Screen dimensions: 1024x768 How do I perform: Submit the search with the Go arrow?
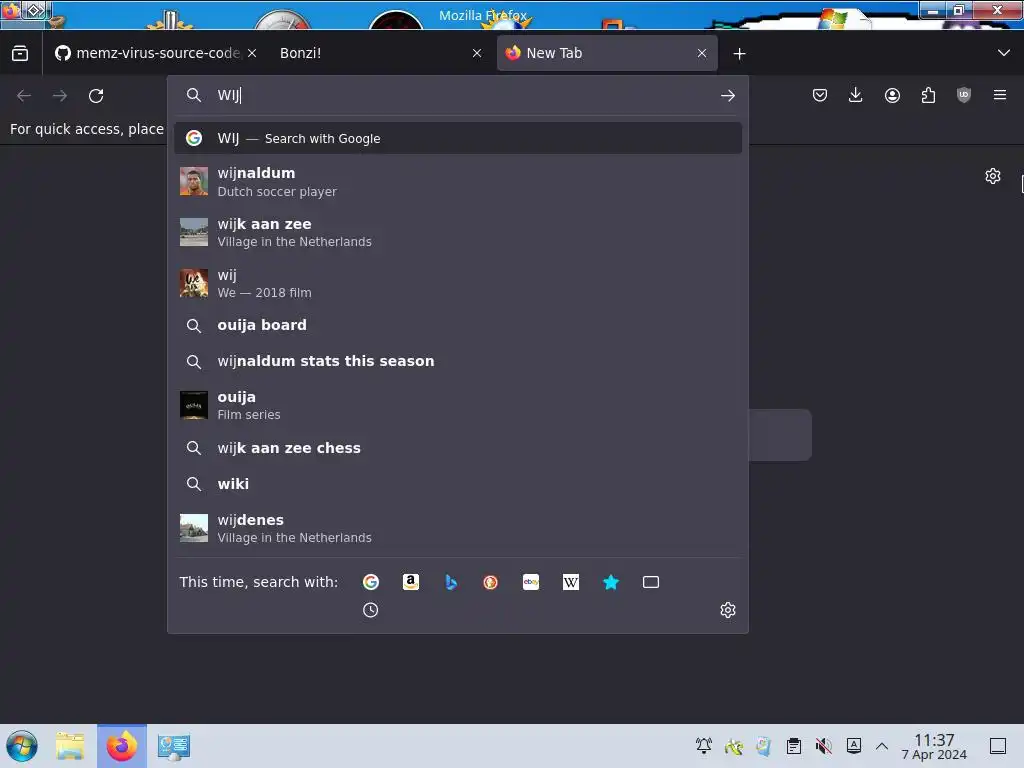[x=728, y=96]
